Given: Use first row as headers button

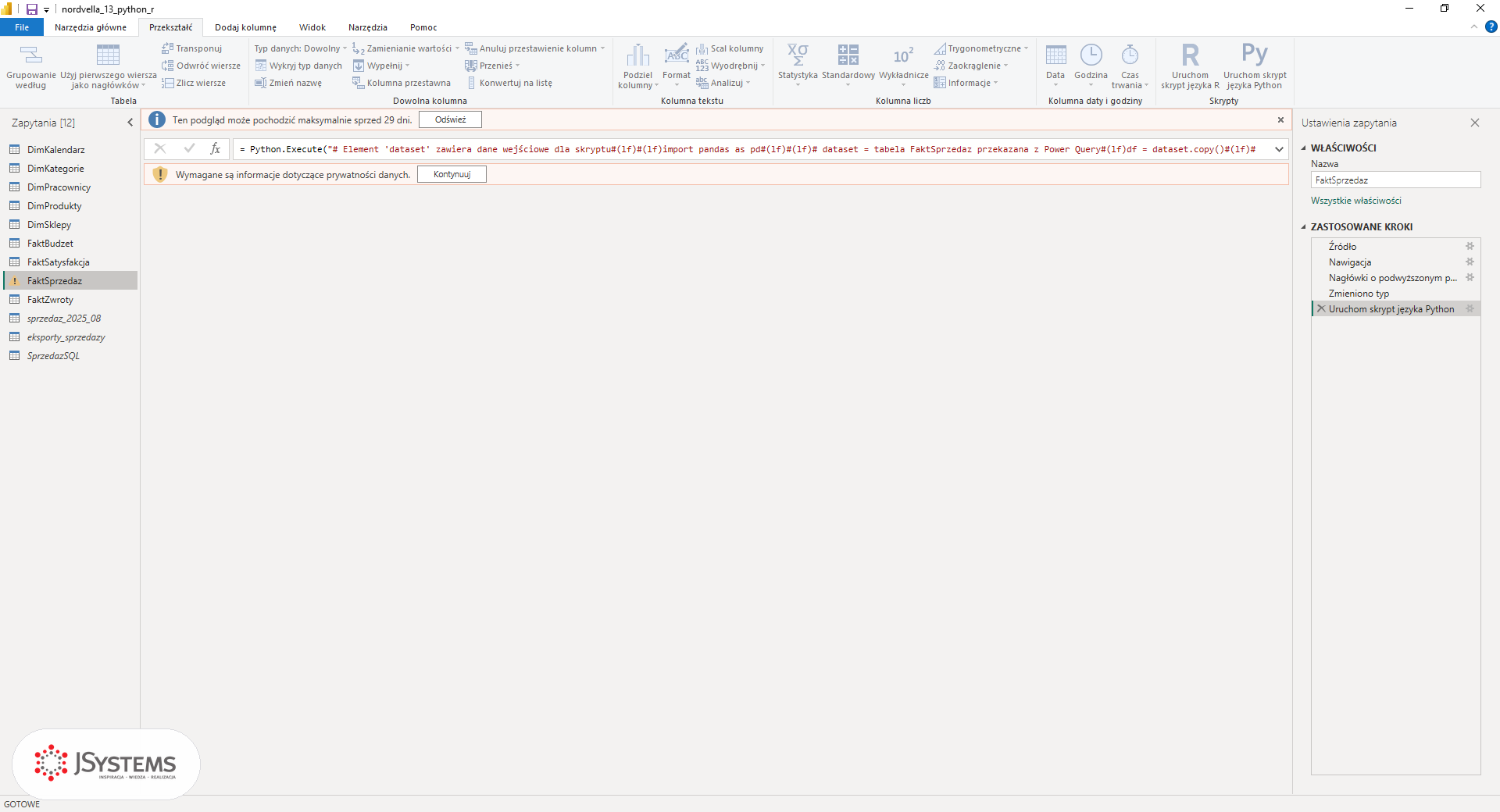Looking at the screenshot, I should (x=108, y=66).
